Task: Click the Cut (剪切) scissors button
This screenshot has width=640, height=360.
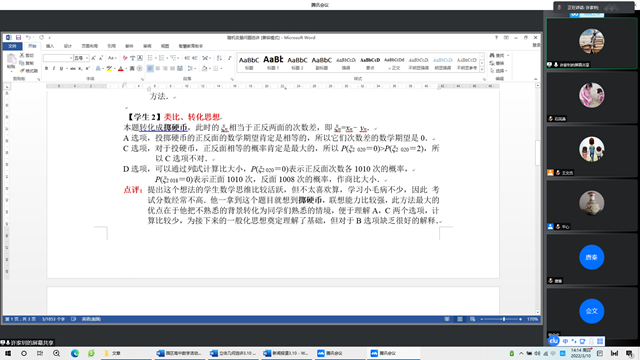Action: click(27, 55)
